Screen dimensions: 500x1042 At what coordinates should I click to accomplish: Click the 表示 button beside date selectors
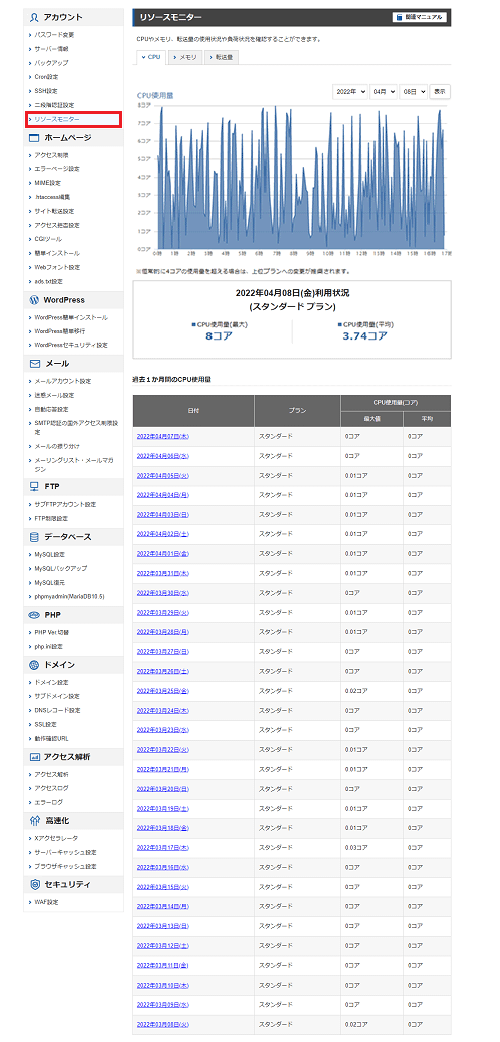pyautogui.click(x=439, y=92)
